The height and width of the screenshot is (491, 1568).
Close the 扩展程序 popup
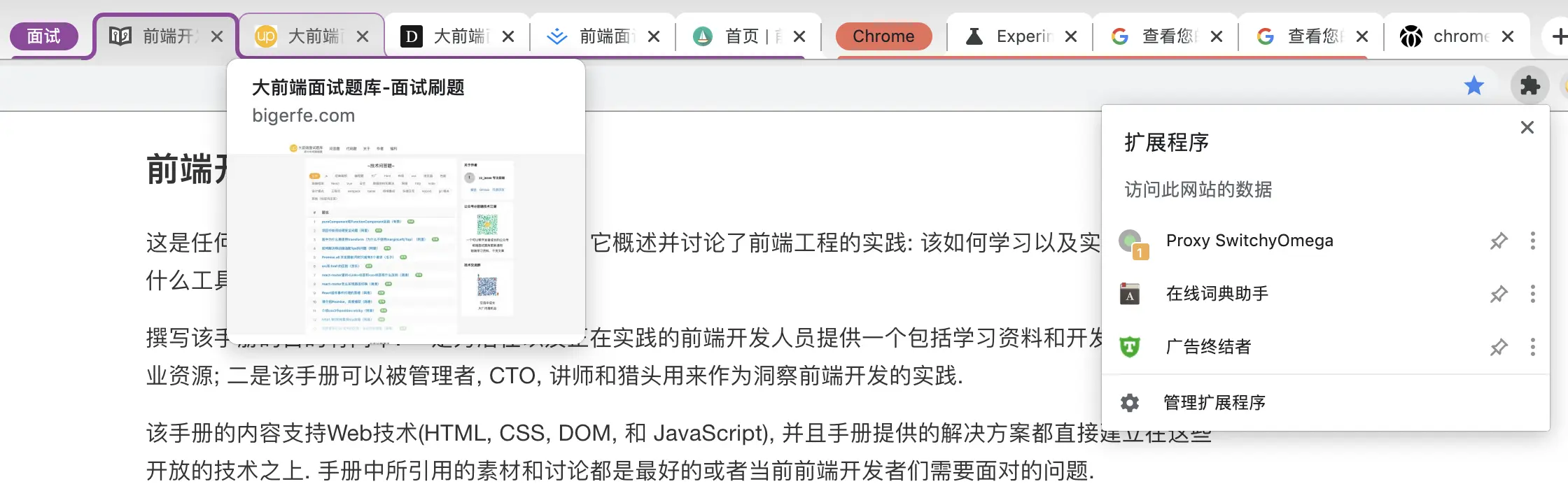(x=1527, y=127)
